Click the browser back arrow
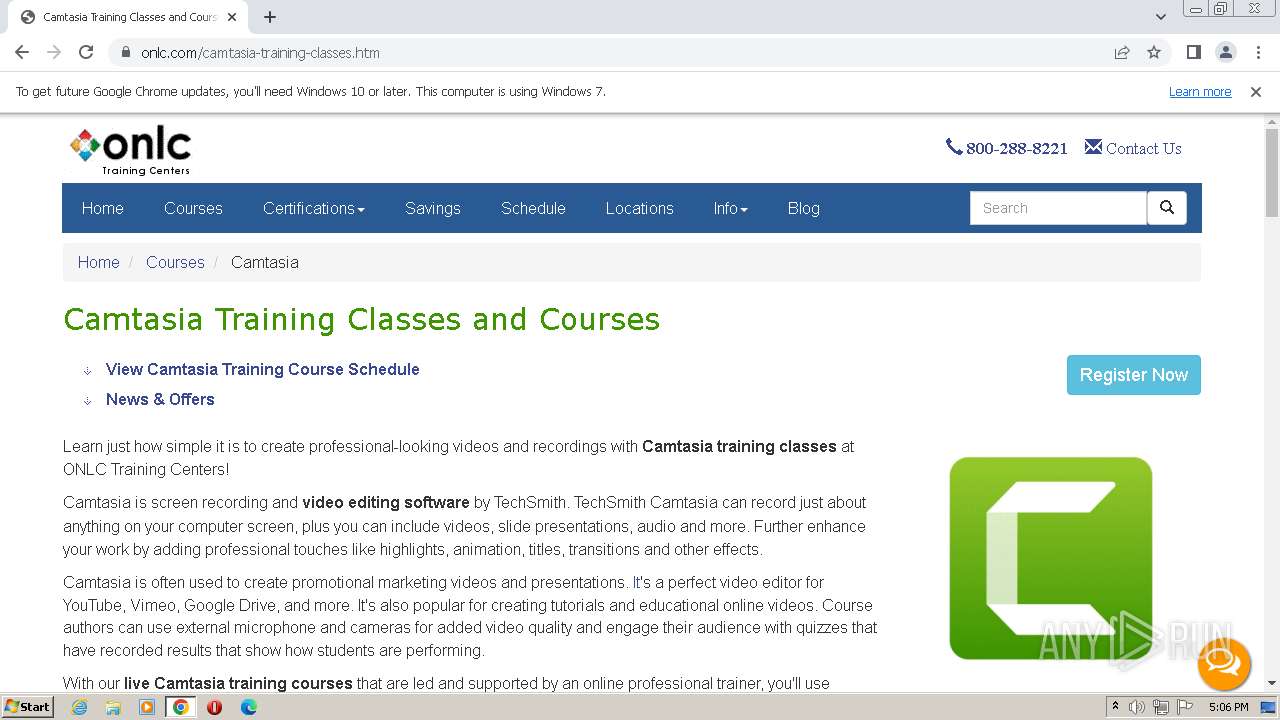The height and width of the screenshot is (720, 1280). (x=22, y=52)
